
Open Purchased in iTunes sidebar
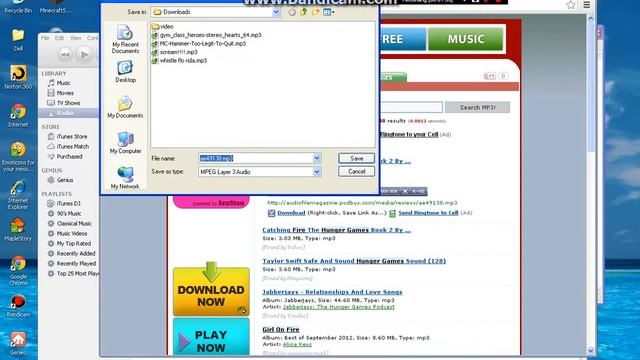click(68, 156)
